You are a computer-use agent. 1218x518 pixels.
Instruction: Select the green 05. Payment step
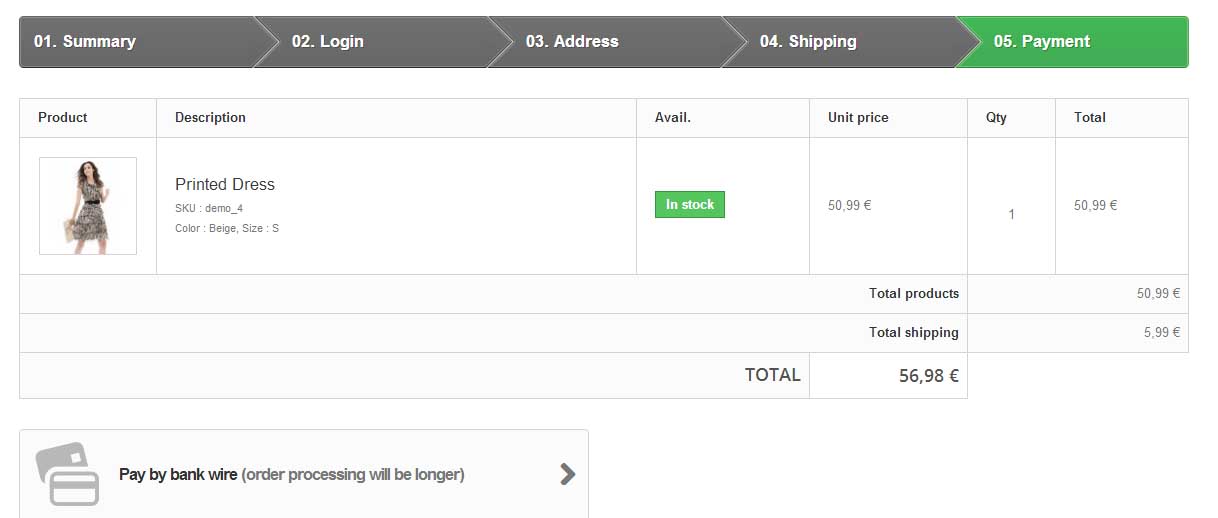1042,42
